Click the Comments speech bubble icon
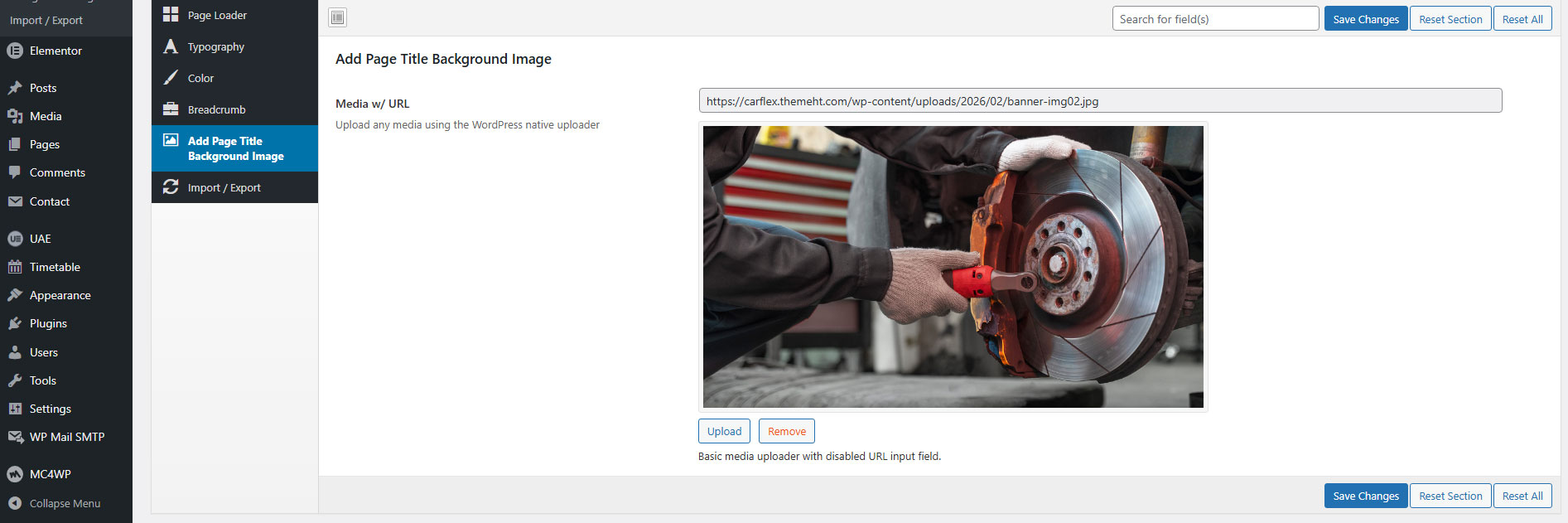 [15, 172]
